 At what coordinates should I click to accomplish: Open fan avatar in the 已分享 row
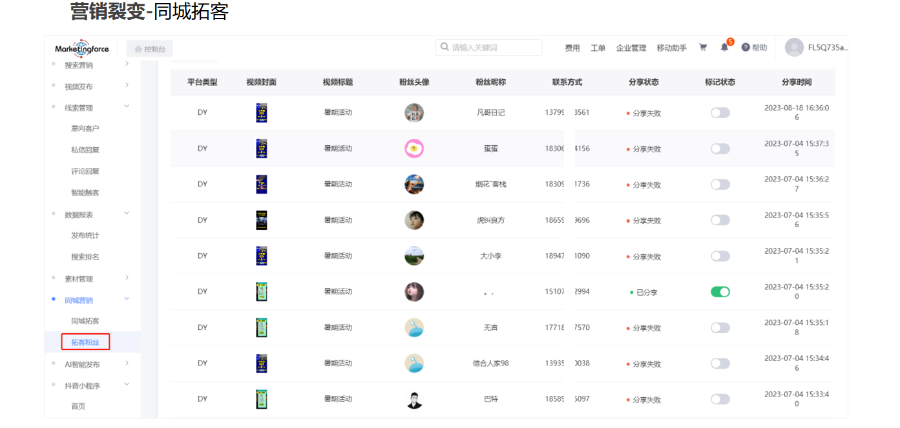point(414,291)
